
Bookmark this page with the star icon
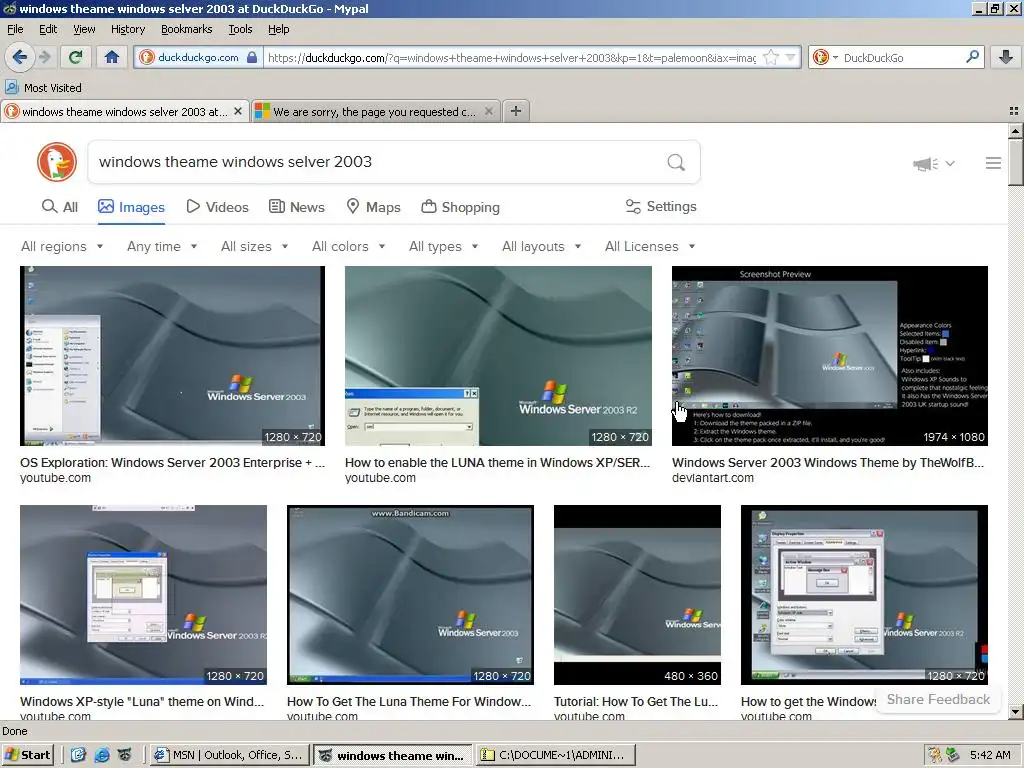pyautogui.click(x=771, y=57)
